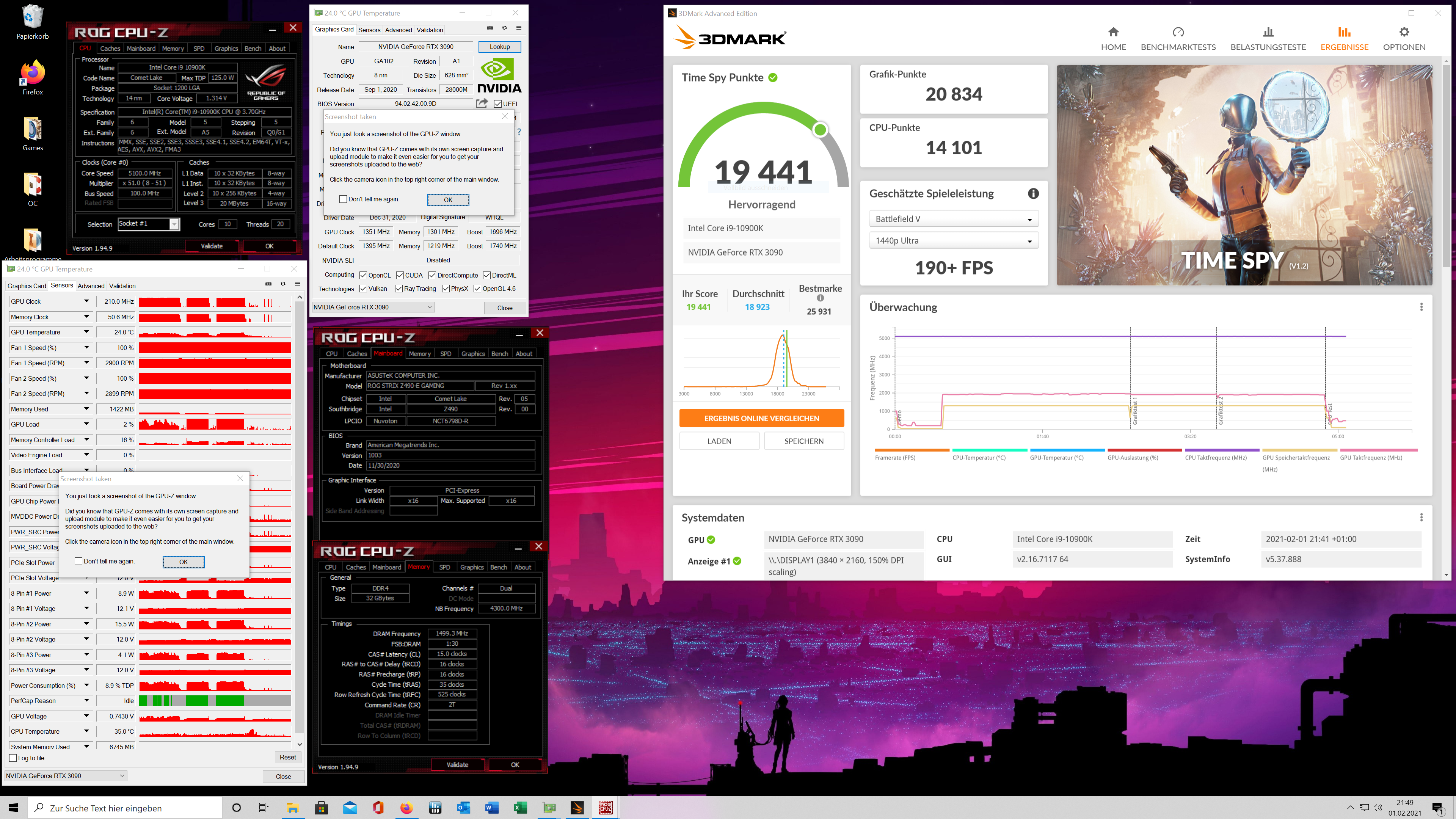Click the LADEN button in 3DMark
The width and height of the screenshot is (1456, 819).
point(719,441)
